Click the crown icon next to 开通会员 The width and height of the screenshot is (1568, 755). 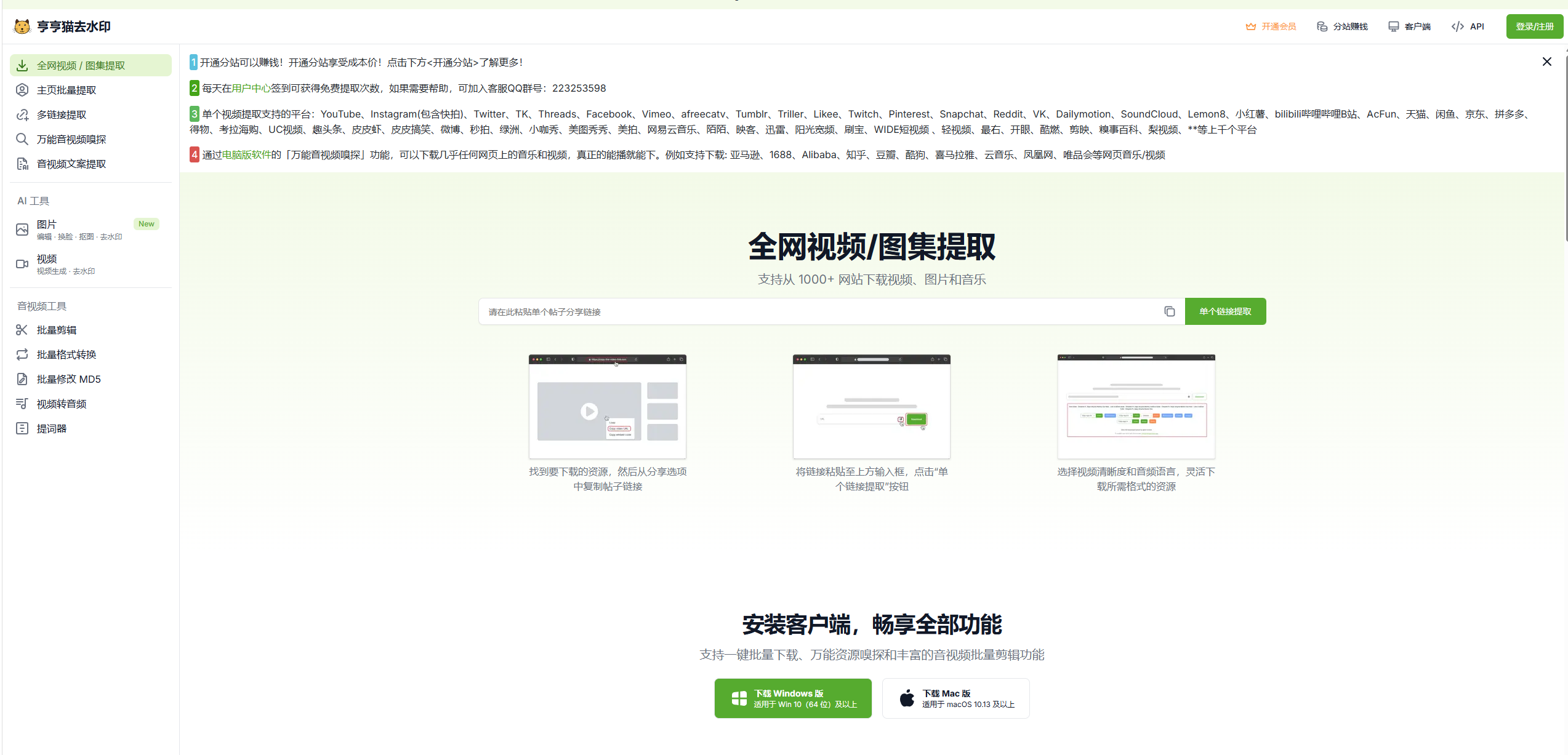click(1250, 26)
